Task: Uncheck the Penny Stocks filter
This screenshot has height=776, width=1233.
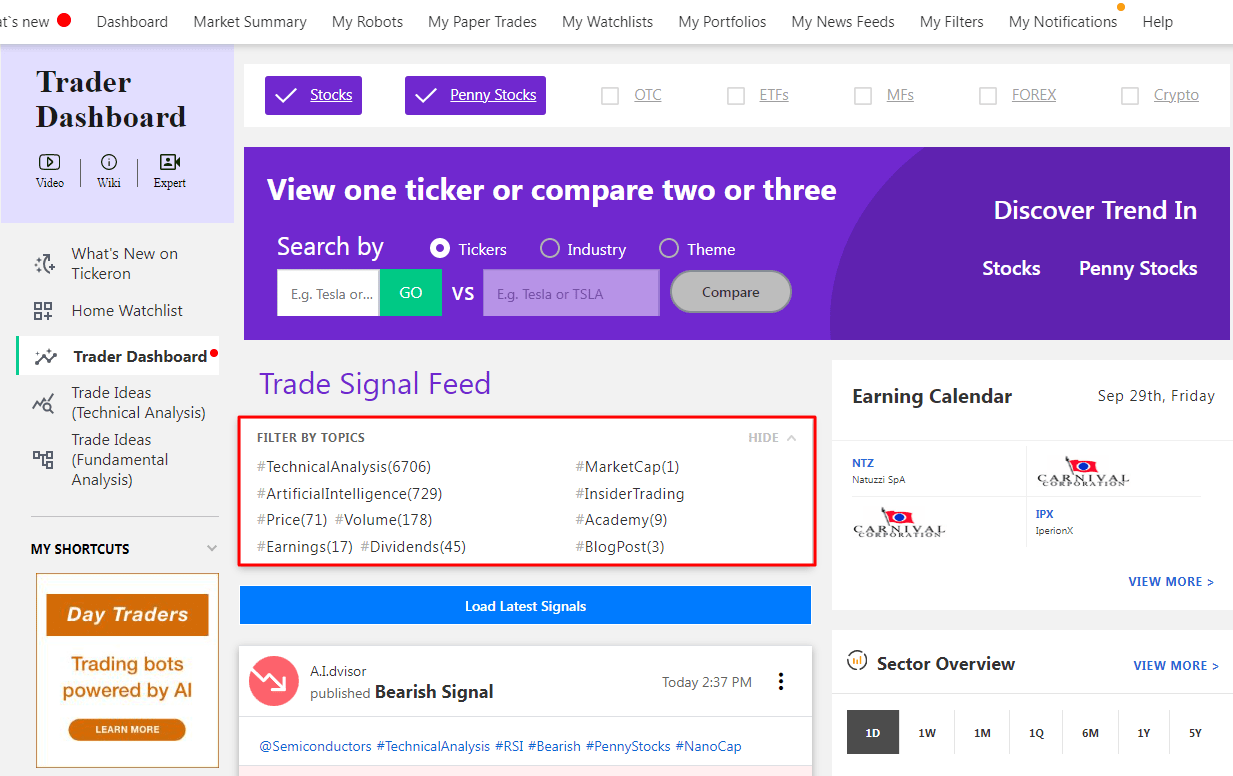Action: [x=475, y=95]
